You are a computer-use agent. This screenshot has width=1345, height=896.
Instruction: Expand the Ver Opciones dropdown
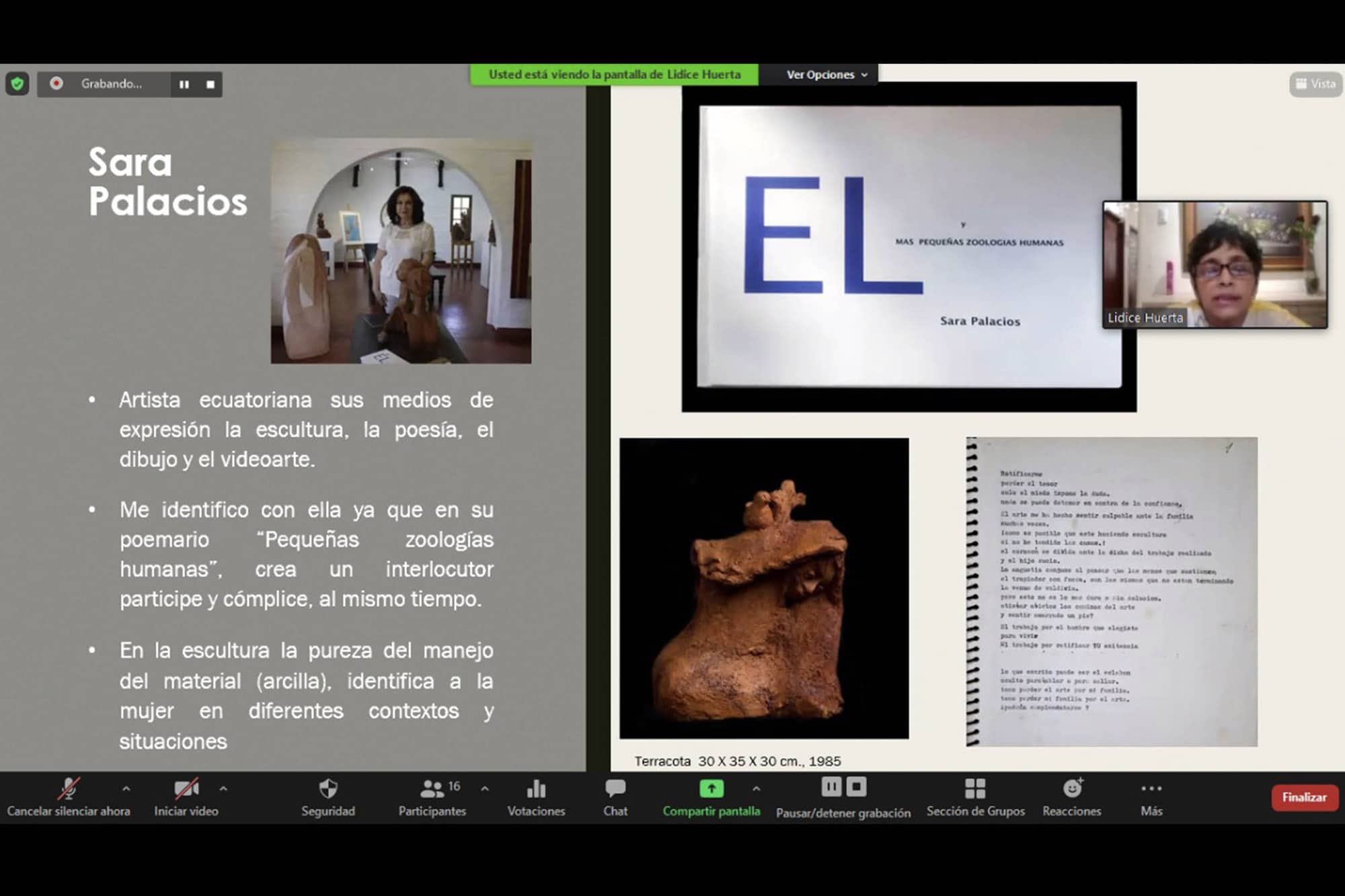pos(827,75)
